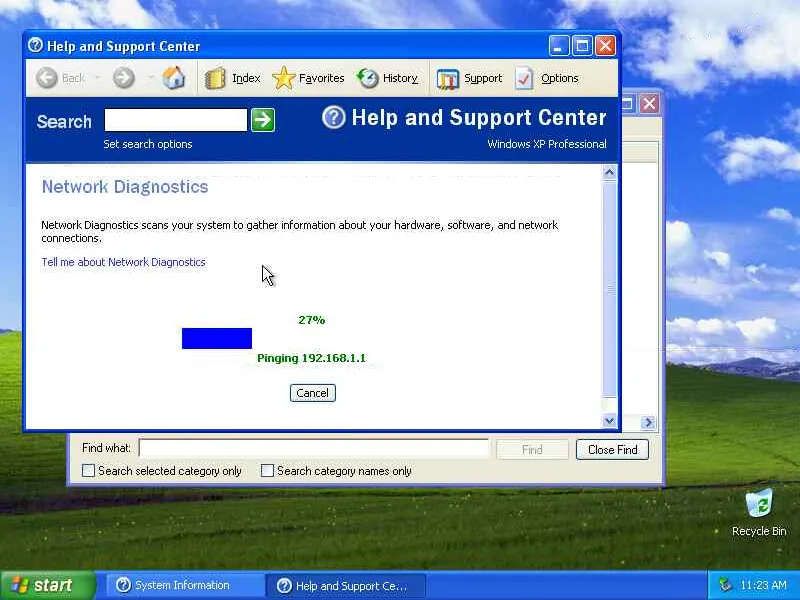Screen dimensions: 800x600
Task: Enable Search selected category only
Action: coord(88,470)
